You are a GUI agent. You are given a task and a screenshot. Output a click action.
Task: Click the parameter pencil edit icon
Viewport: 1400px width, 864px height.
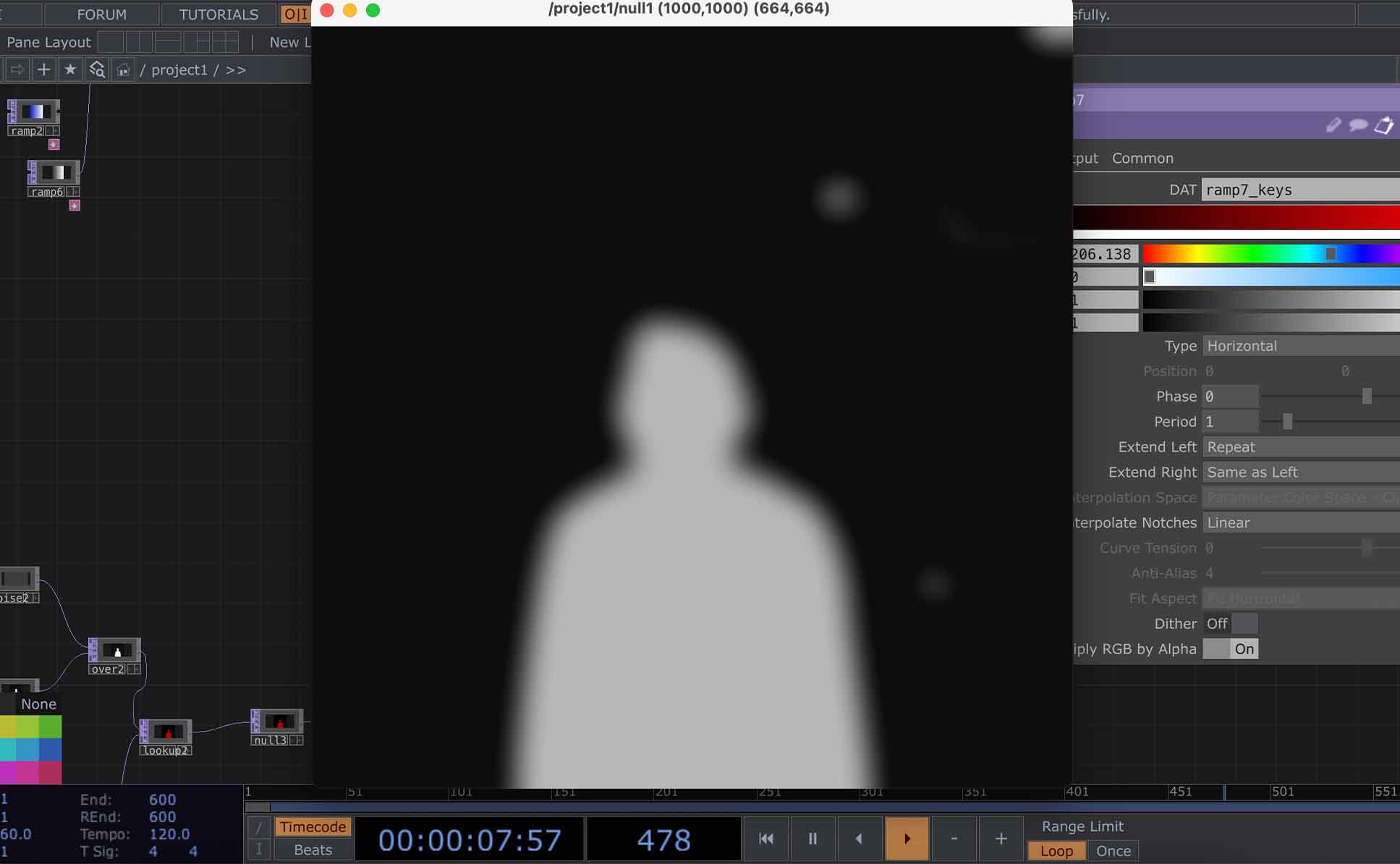[x=1333, y=125]
